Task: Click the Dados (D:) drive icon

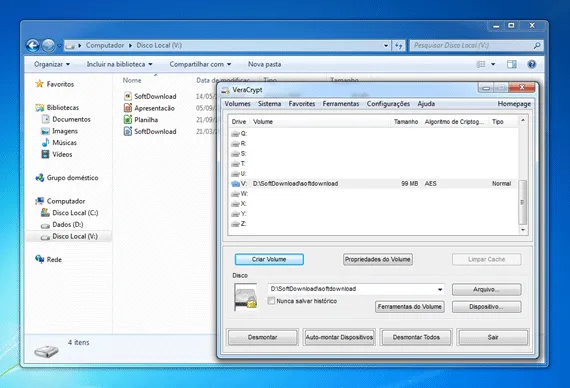Action: coord(45,225)
